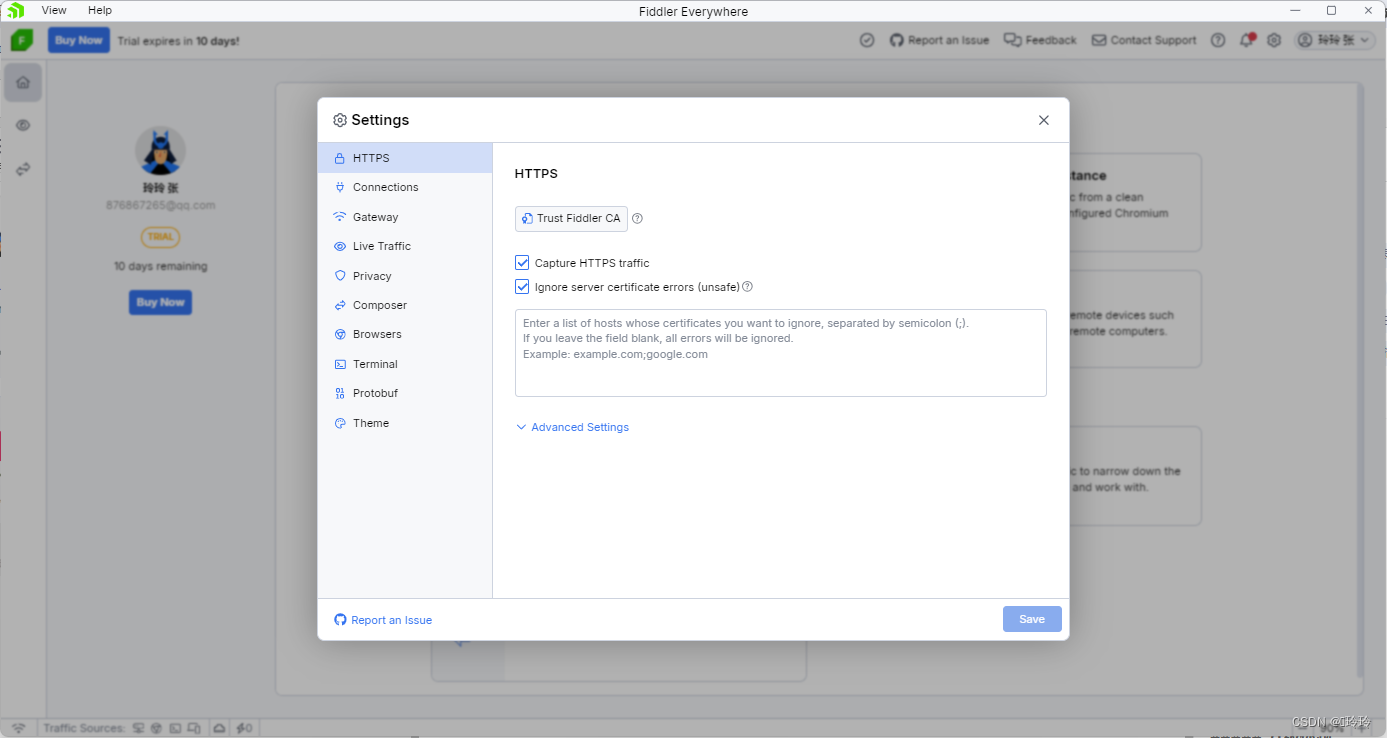Open help icon beside Ignore server certificate errors
The height and width of the screenshot is (738, 1387).
[x=747, y=287]
